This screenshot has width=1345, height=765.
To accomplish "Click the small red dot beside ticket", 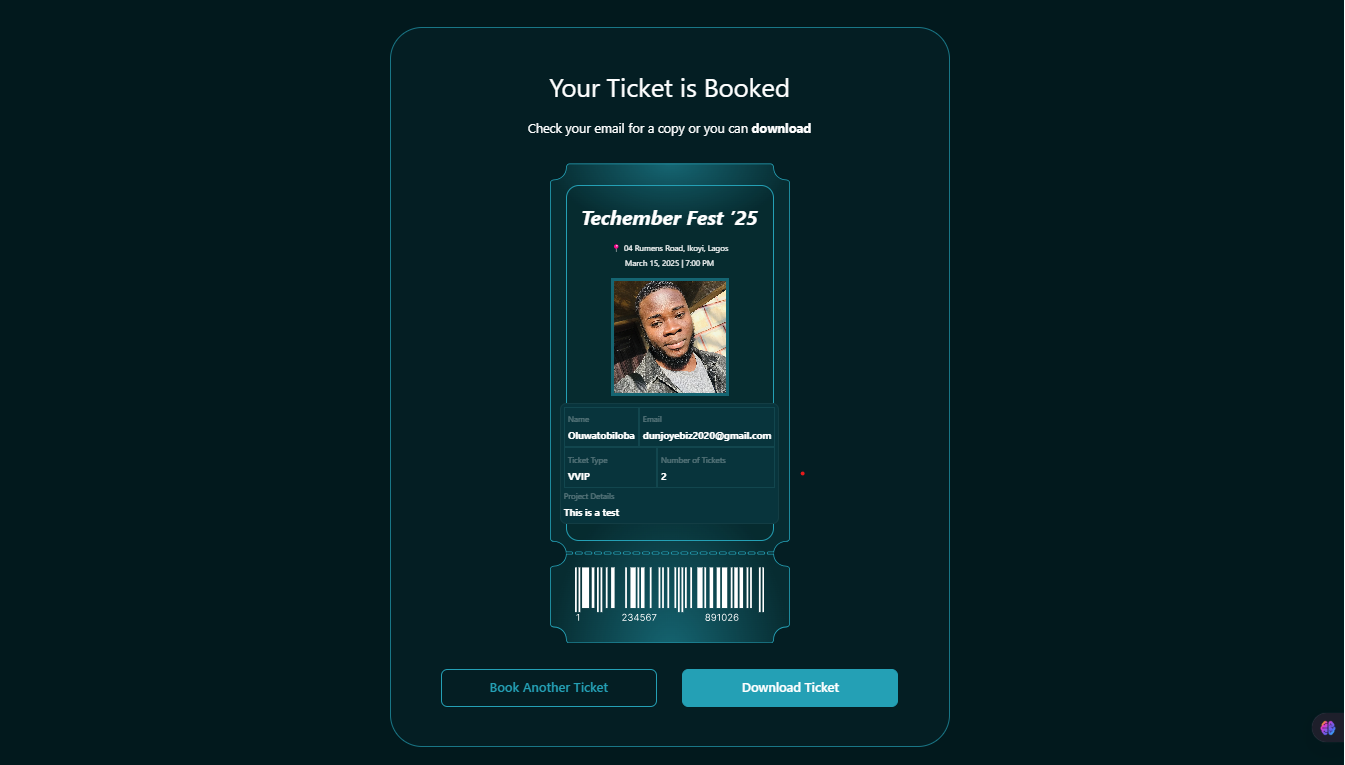I will (802, 473).
